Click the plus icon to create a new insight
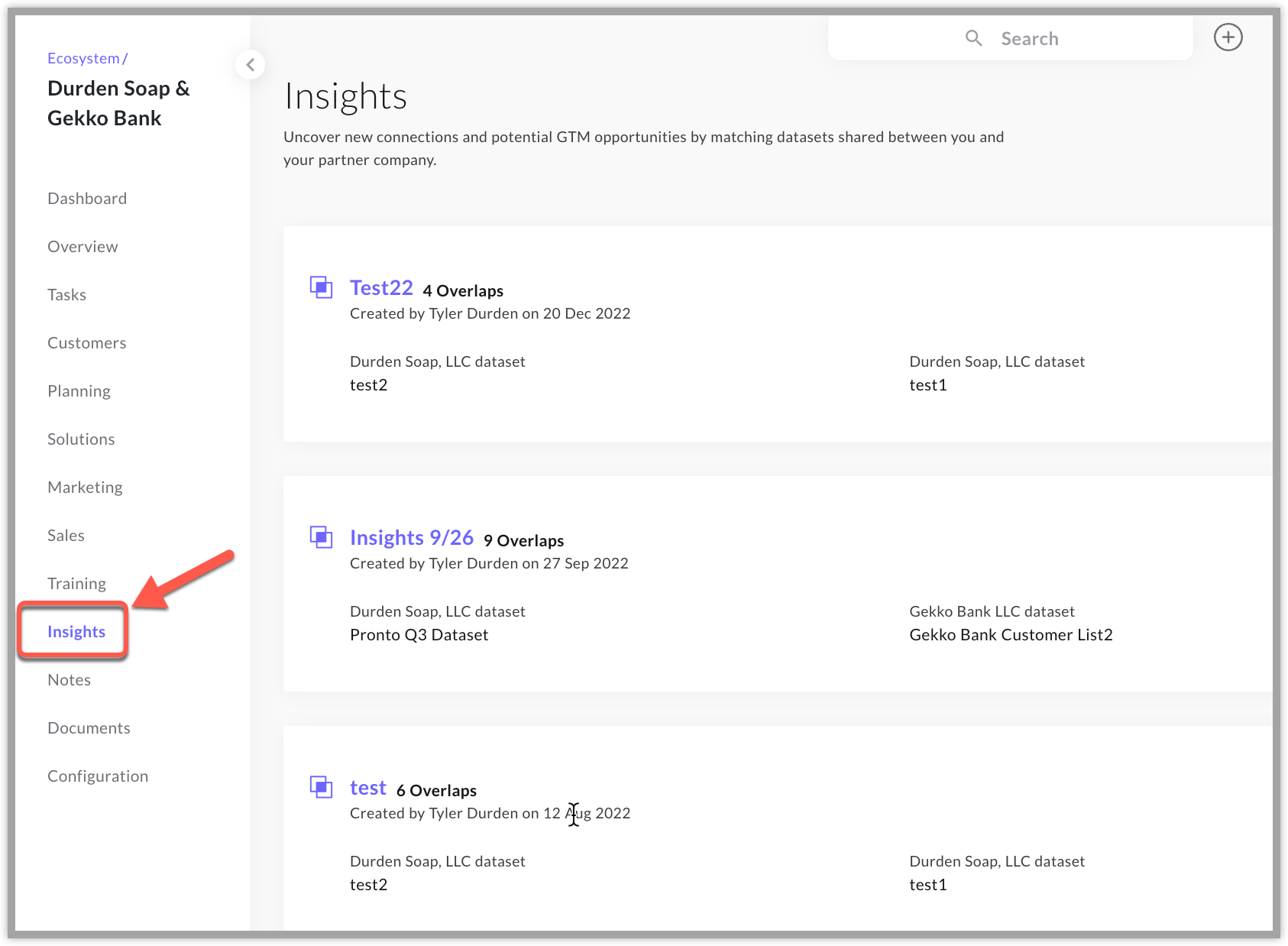1288x946 pixels. pyautogui.click(x=1228, y=37)
